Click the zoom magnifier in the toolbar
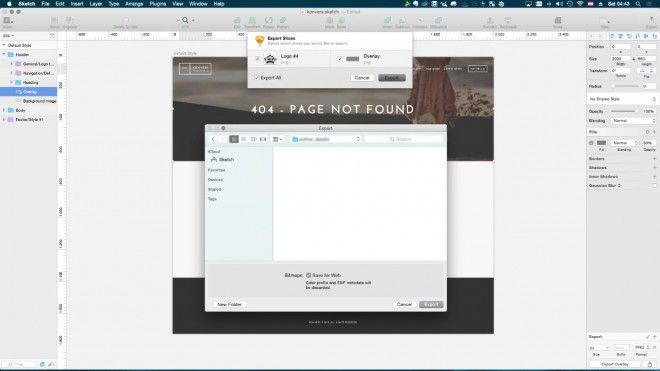This screenshot has height=371, width=660. 185,20
